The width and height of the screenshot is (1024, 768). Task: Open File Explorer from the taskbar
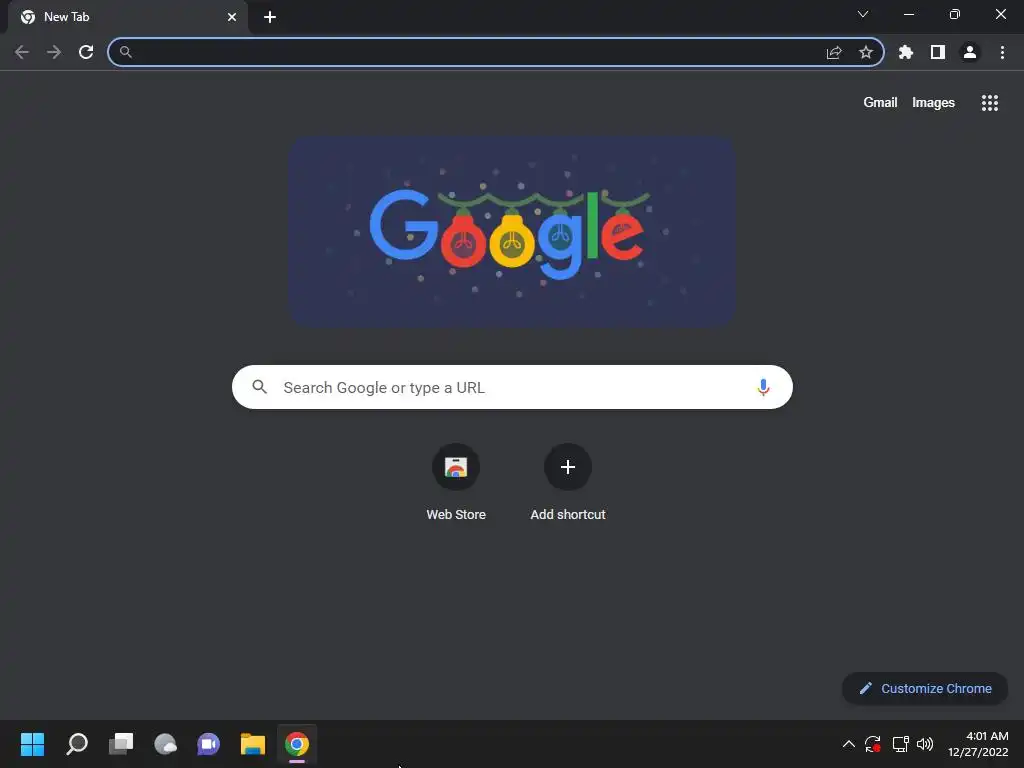(253, 744)
